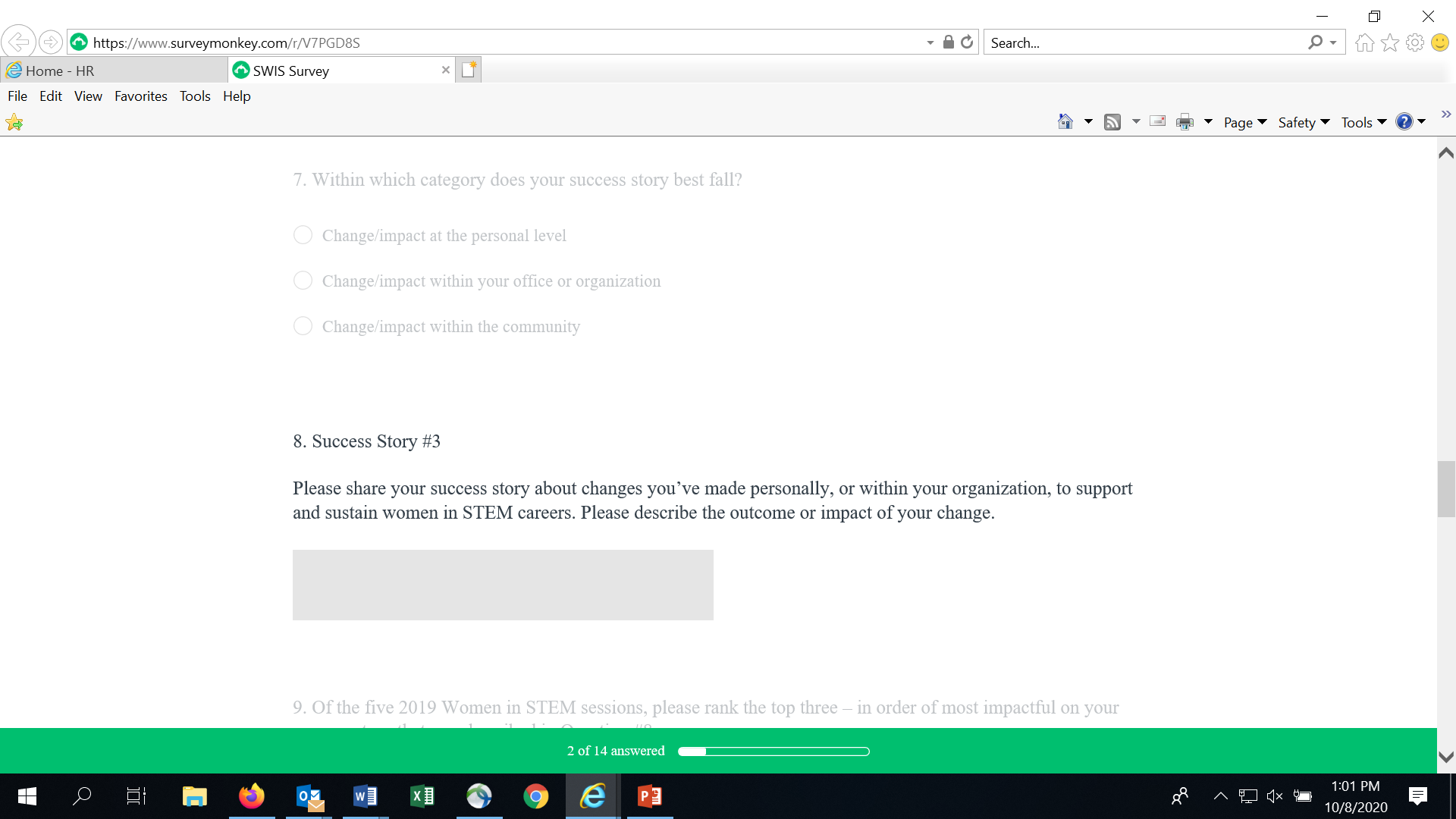
Task: Click the Success Story #3 text box
Action: click(503, 585)
